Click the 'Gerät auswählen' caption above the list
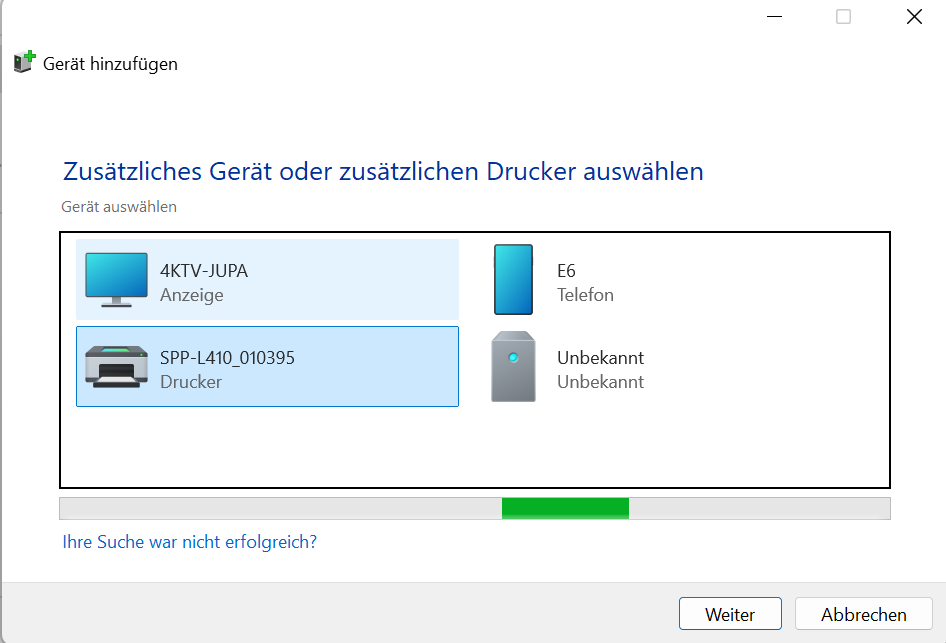The height and width of the screenshot is (643, 946). click(x=119, y=207)
